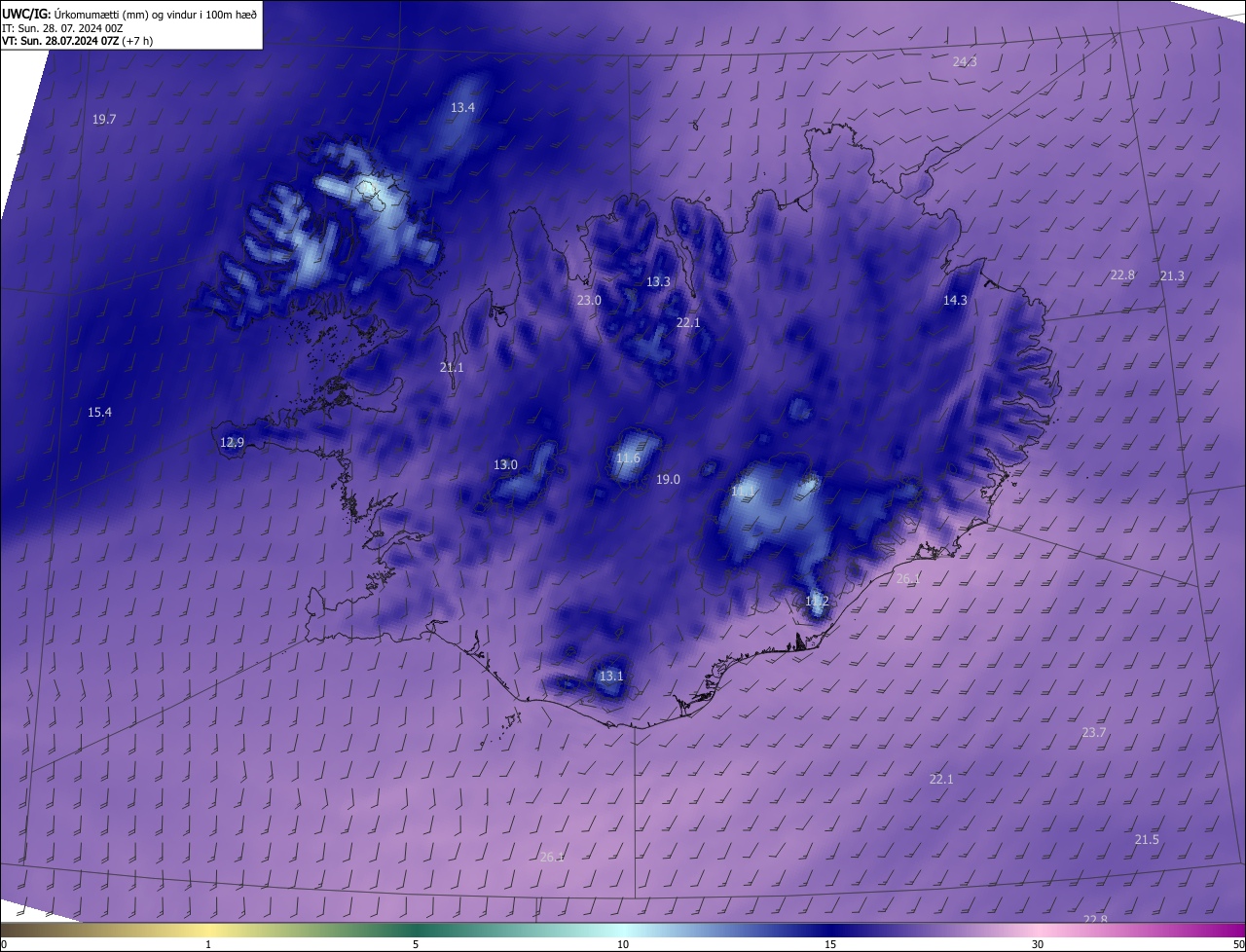This screenshot has height=952, width=1246.
Task: Click the 15.4 value label
Action: 99,412
